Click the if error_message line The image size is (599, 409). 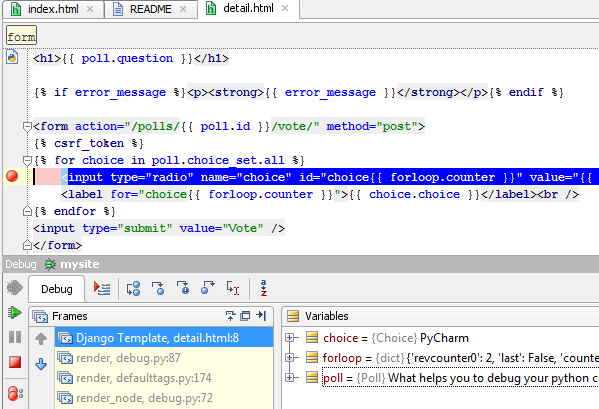coord(299,92)
